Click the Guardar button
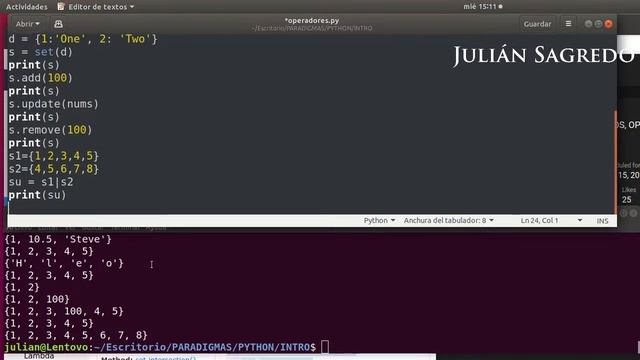 pos(537,24)
